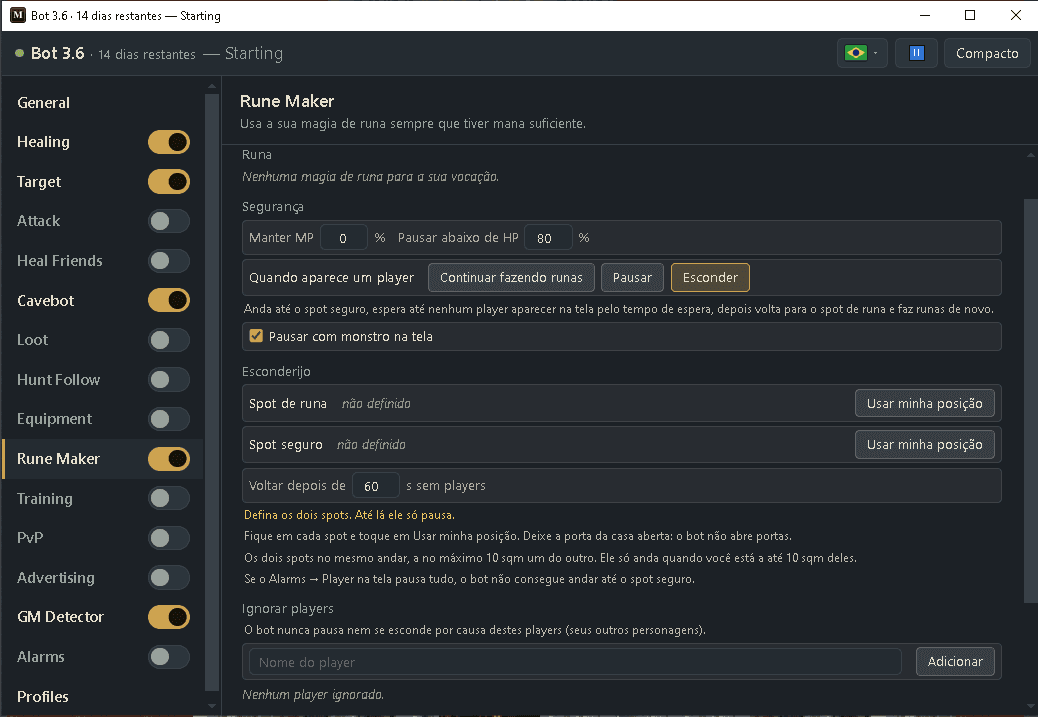
Task: Choose the Pausar option
Action: point(632,277)
